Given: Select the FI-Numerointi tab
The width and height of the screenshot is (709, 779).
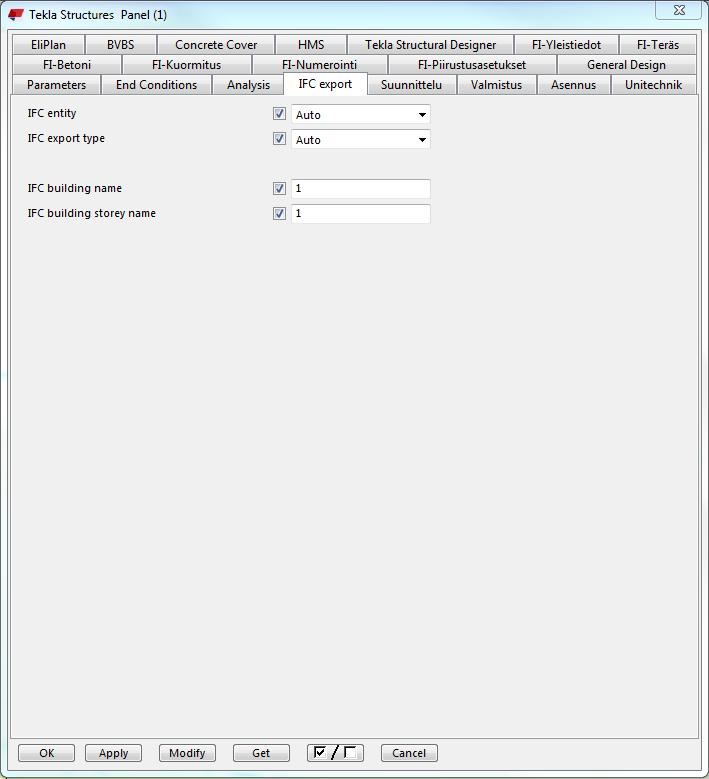Looking at the screenshot, I should [319, 65].
